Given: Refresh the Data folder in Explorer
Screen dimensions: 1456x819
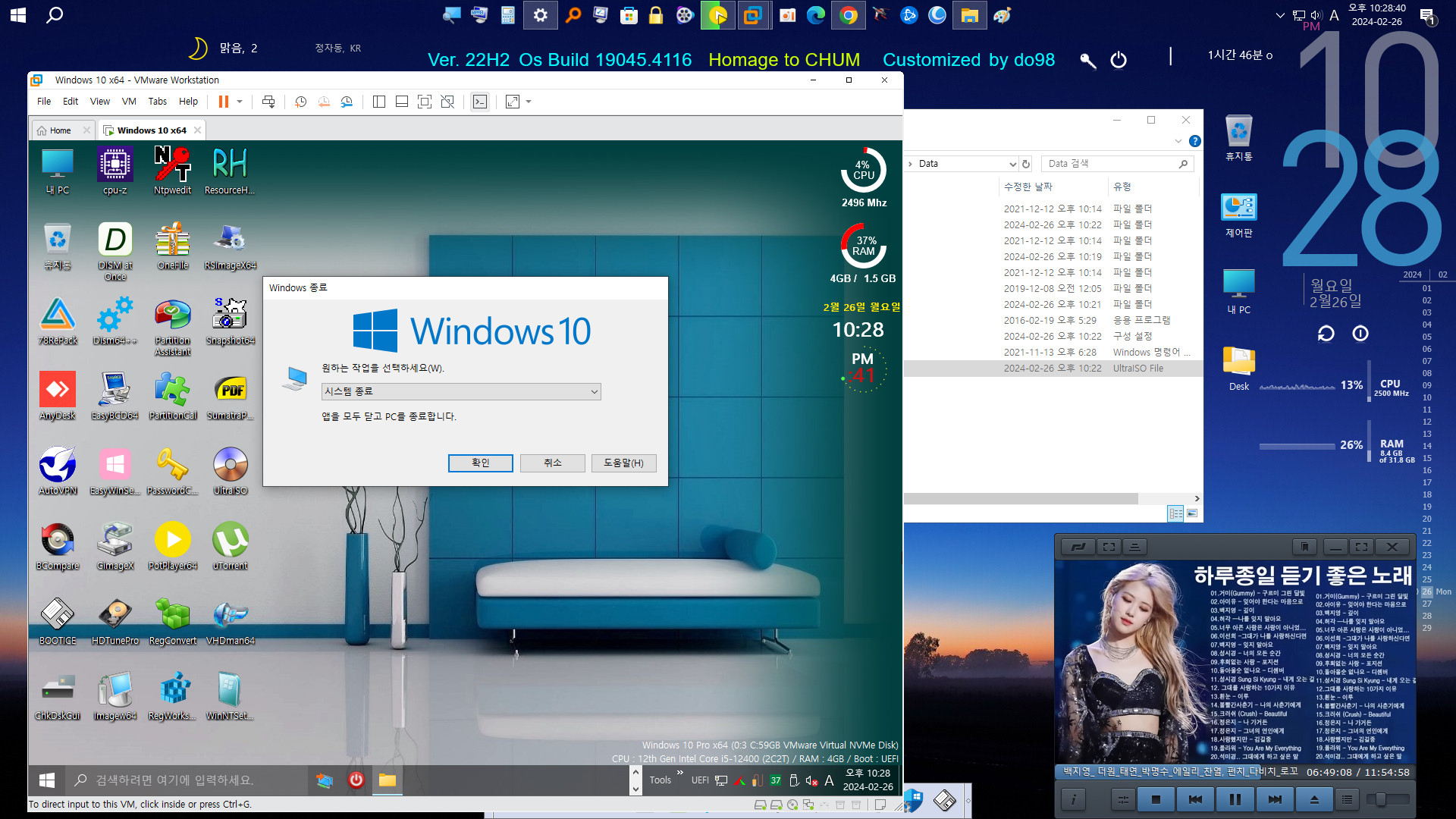Looking at the screenshot, I should point(1026,164).
